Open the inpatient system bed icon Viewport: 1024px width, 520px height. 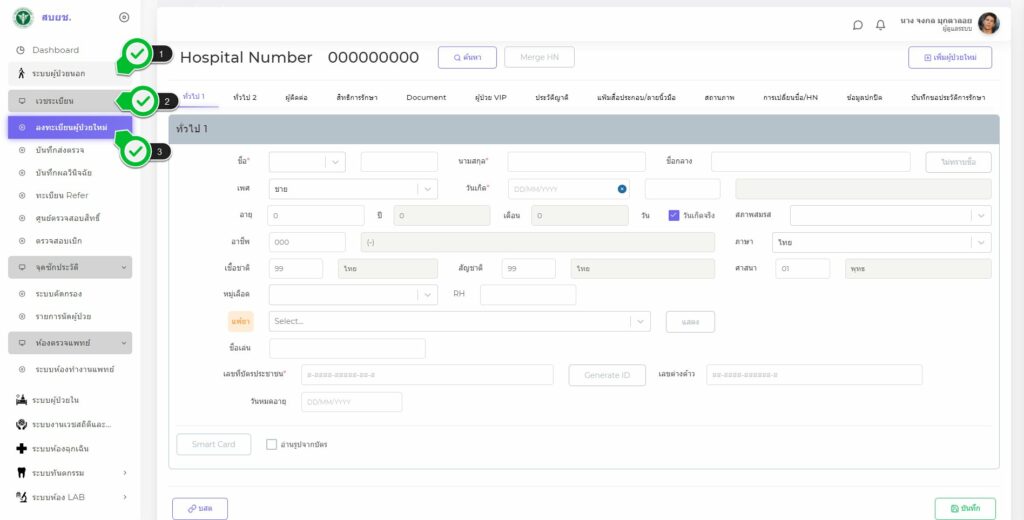pyautogui.click(x=21, y=400)
